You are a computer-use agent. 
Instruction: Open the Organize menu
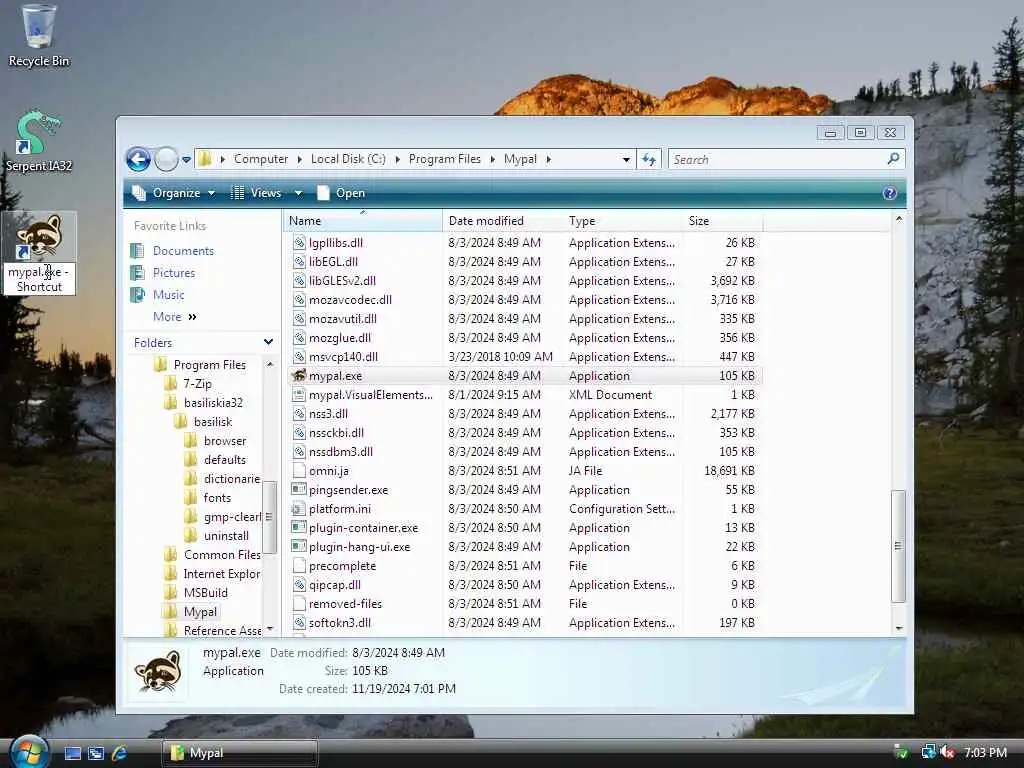[174, 193]
